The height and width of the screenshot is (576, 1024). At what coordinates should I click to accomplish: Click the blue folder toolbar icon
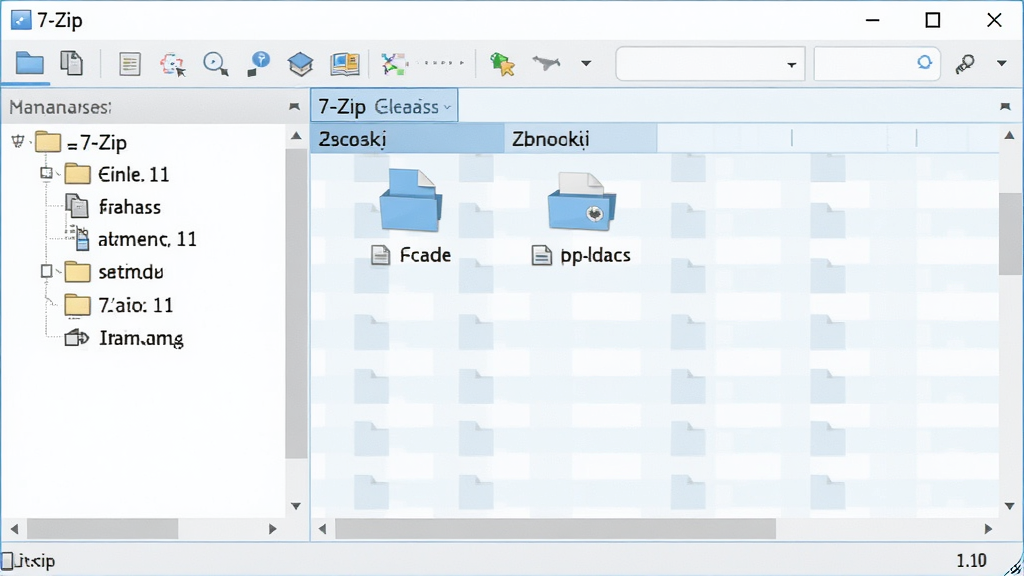[x=29, y=63]
